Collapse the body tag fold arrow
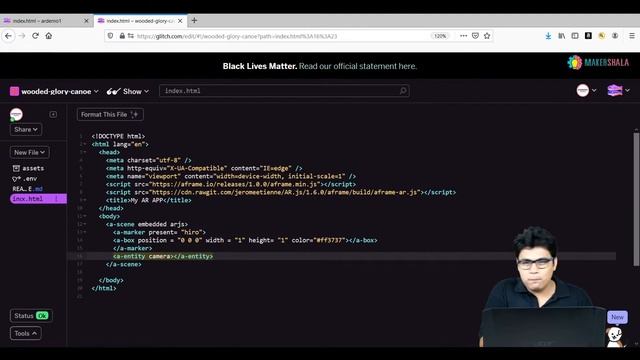Viewport: 640px width, 360px height. [84, 216]
